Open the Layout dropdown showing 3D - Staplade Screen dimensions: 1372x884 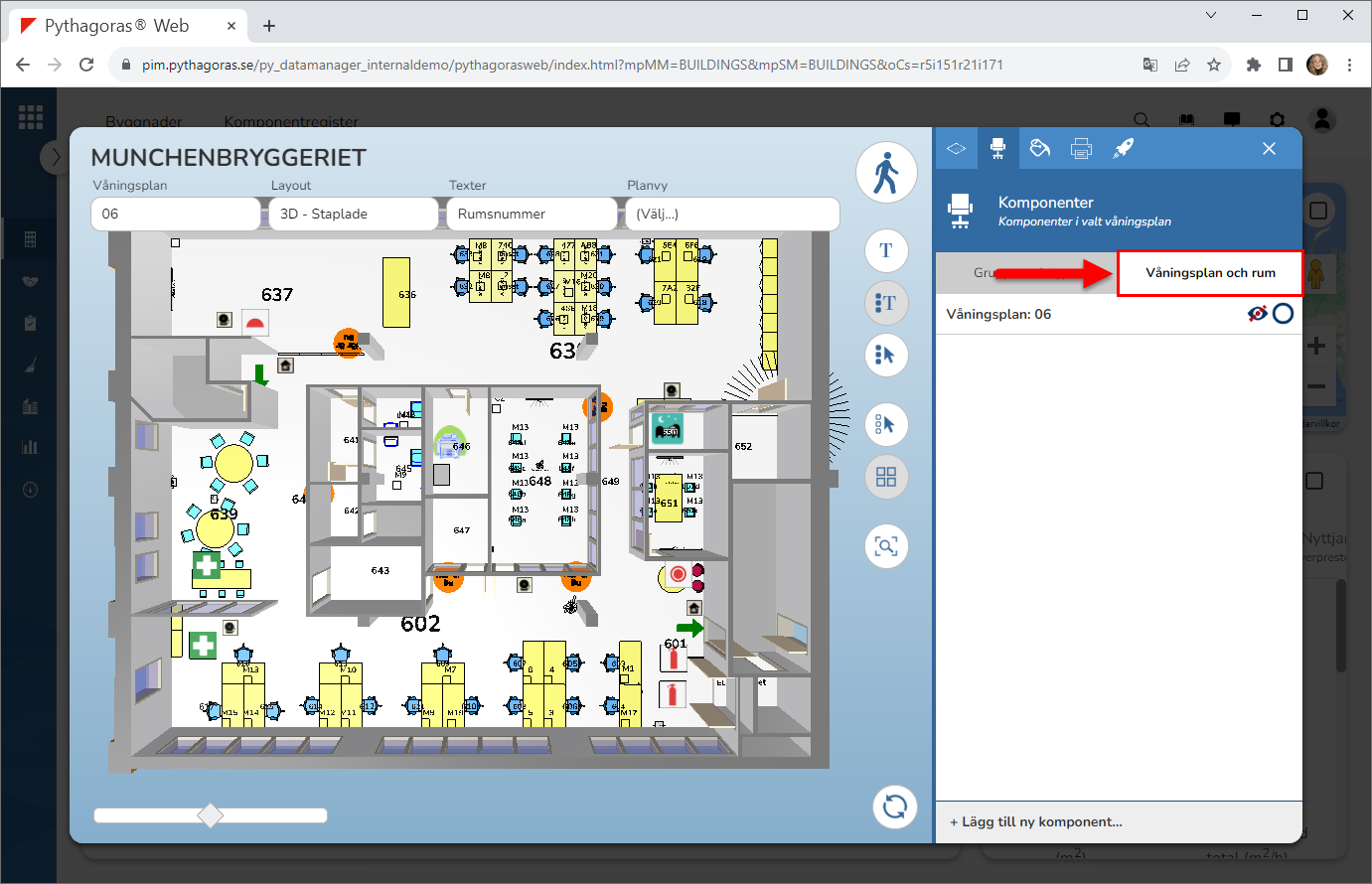pos(353,214)
